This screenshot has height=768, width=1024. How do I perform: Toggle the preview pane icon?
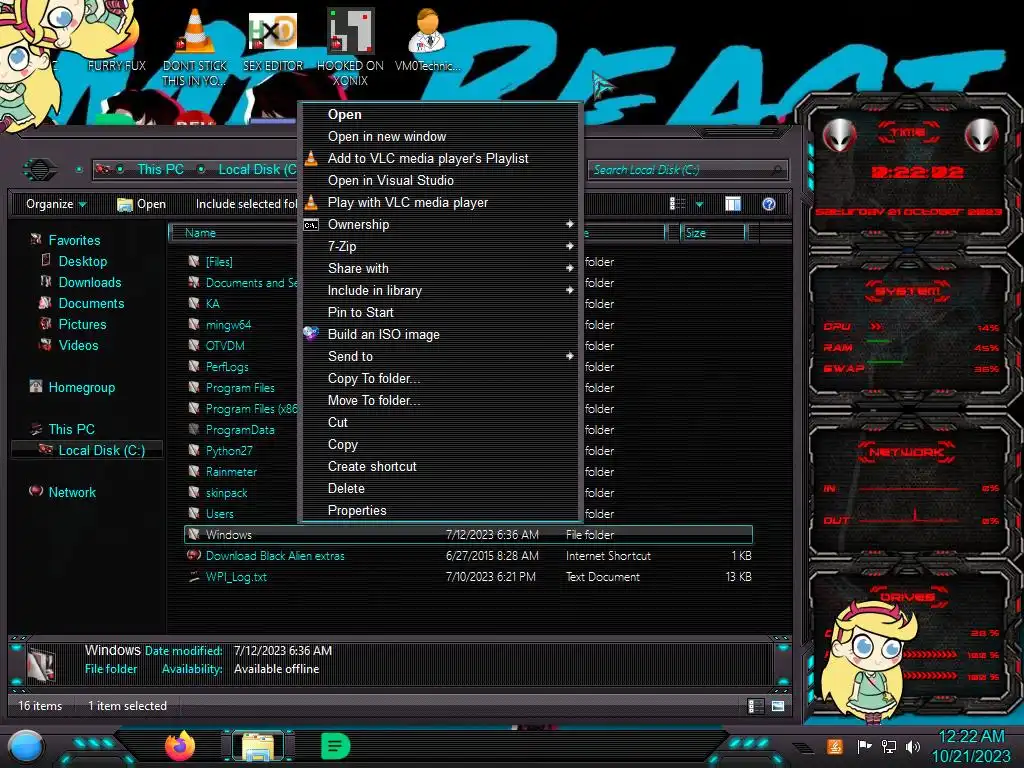[733, 204]
